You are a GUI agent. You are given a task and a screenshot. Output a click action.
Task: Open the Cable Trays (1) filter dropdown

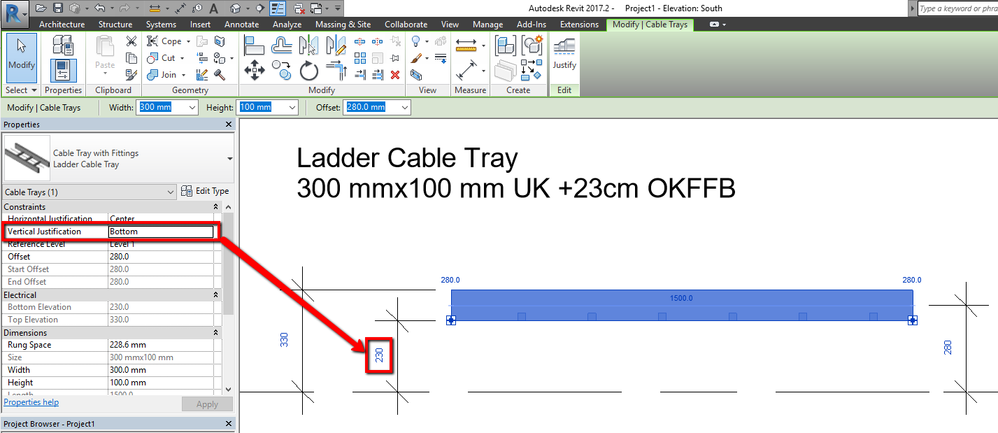(170, 192)
